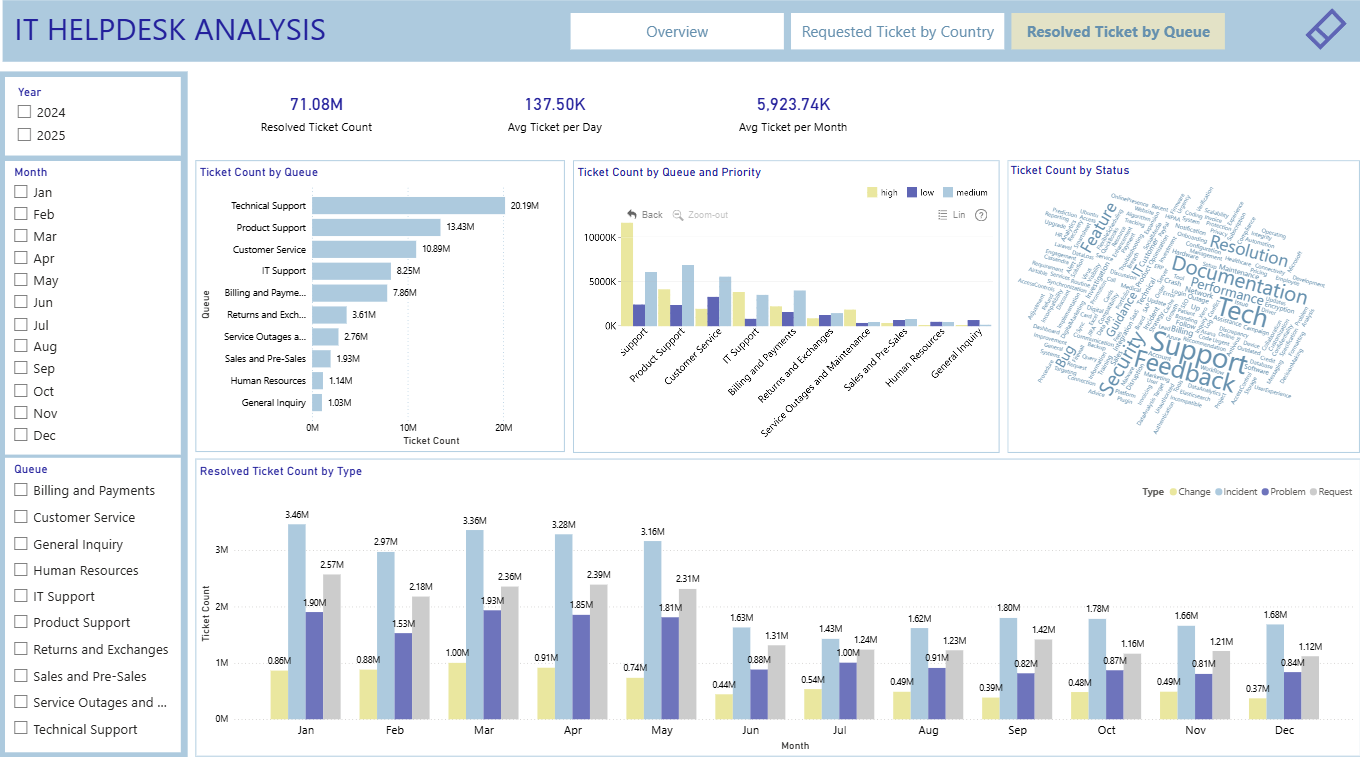Click the 137.50K Avg Ticket per Day value
The image size is (1360, 757).
[555, 104]
